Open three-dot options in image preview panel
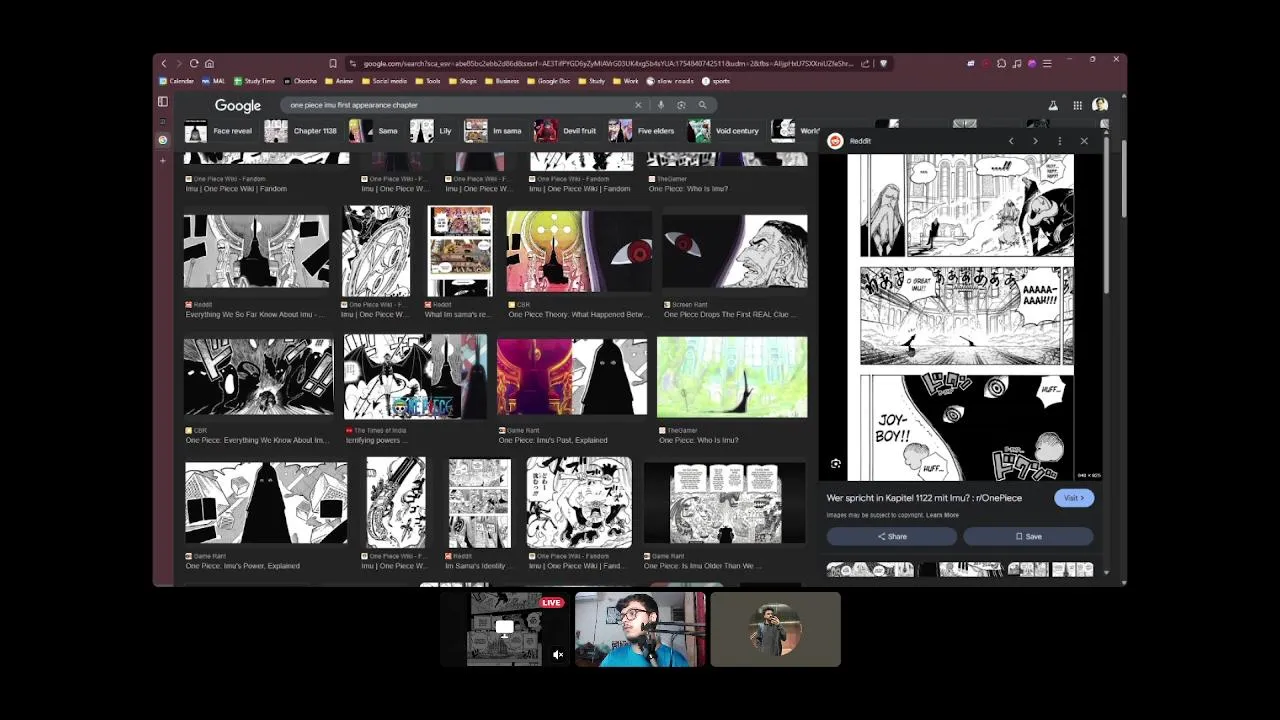The height and width of the screenshot is (720, 1280). (x=1060, y=141)
